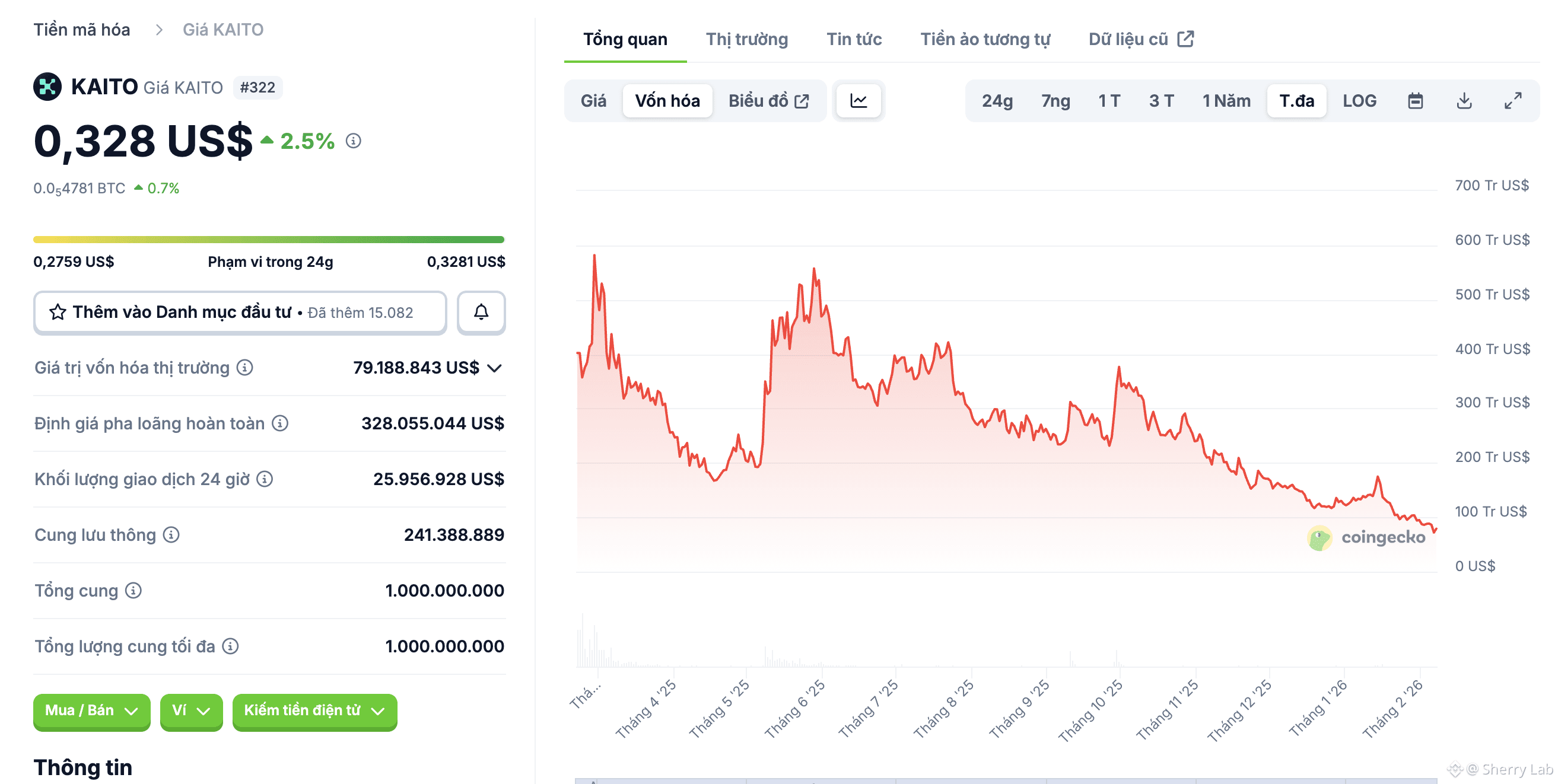Set chart range to 7ng
Image resolution: width=1558 pixels, height=784 pixels.
(x=1056, y=100)
